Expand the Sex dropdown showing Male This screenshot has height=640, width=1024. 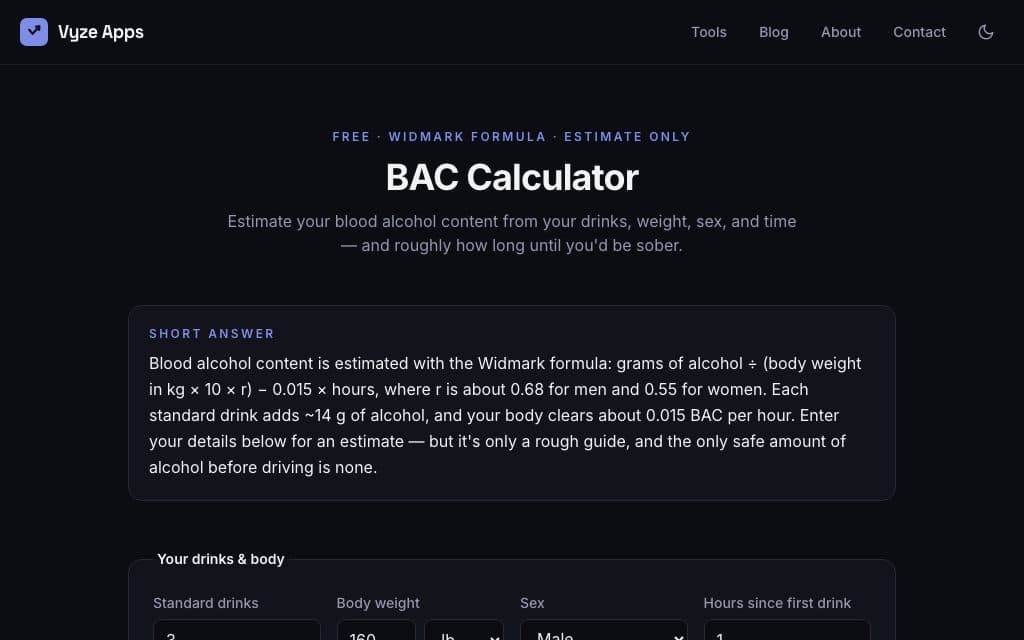[603, 631]
